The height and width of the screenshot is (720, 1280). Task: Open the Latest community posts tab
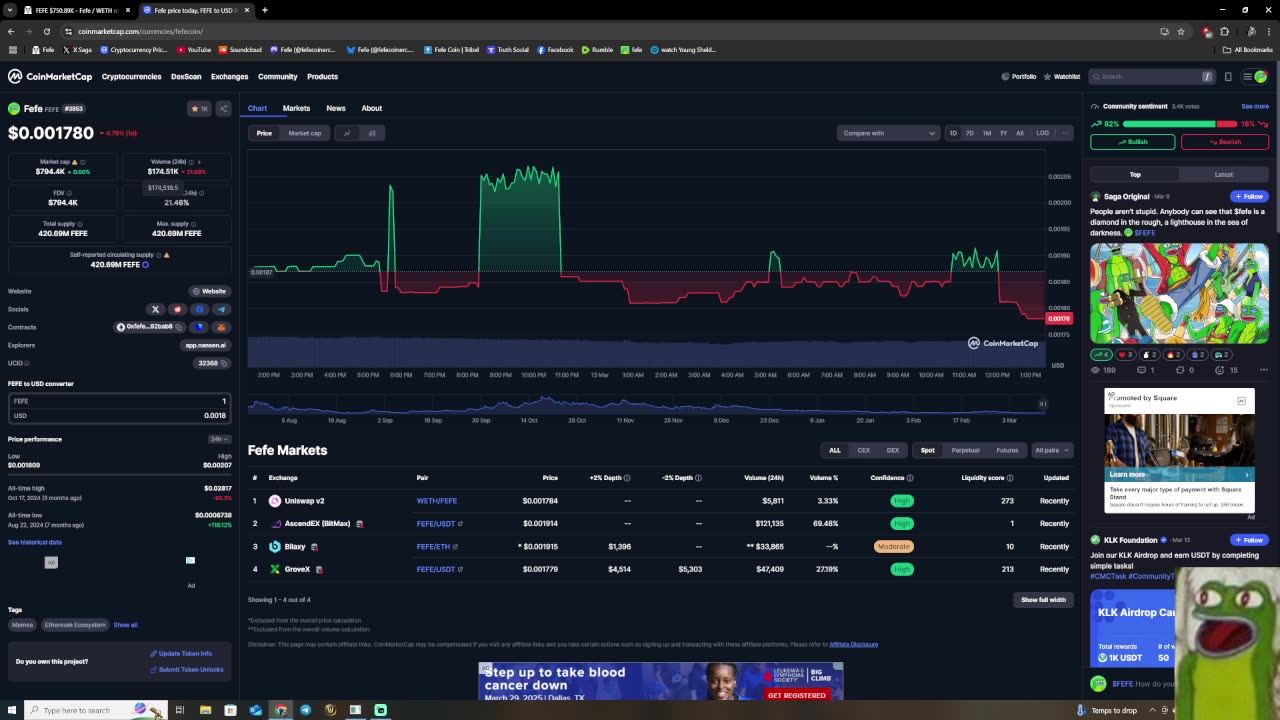(x=1224, y=174)
